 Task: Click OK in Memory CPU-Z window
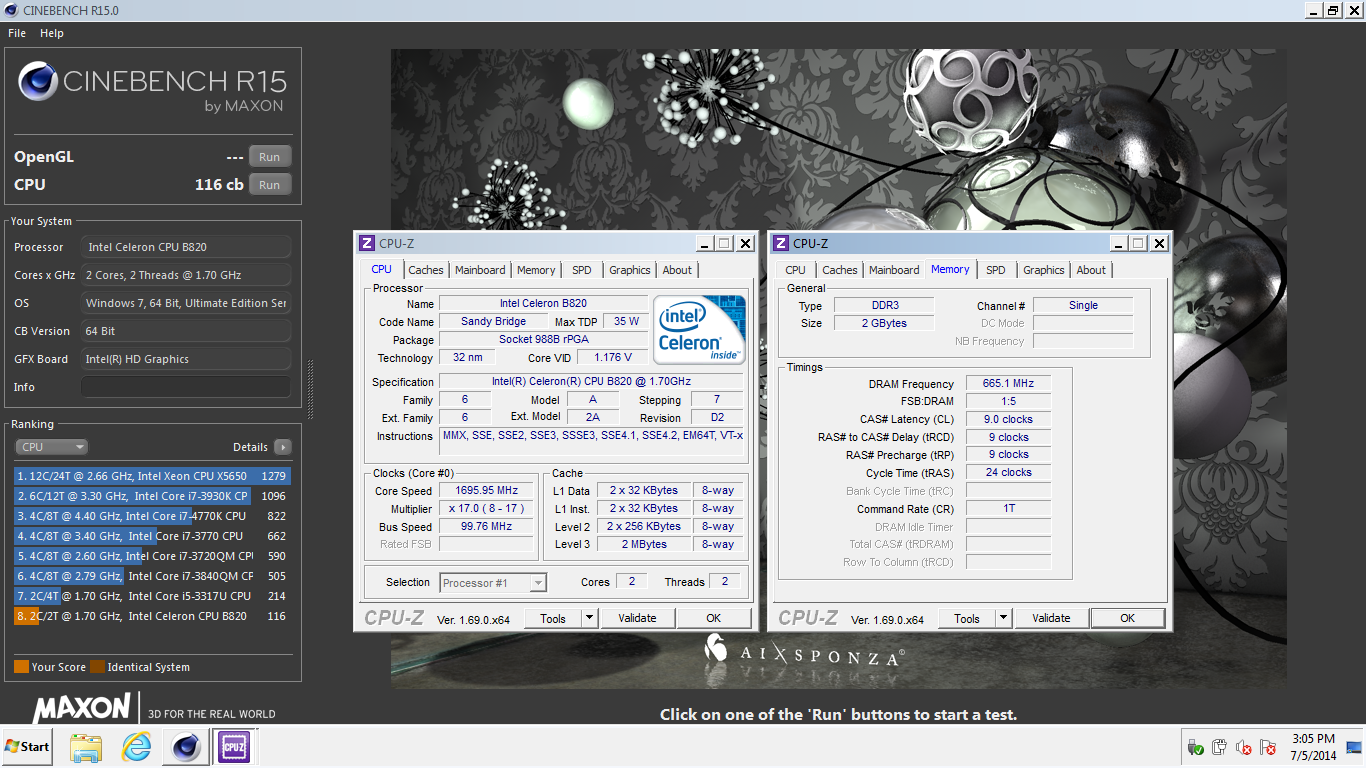point(1128,618)
